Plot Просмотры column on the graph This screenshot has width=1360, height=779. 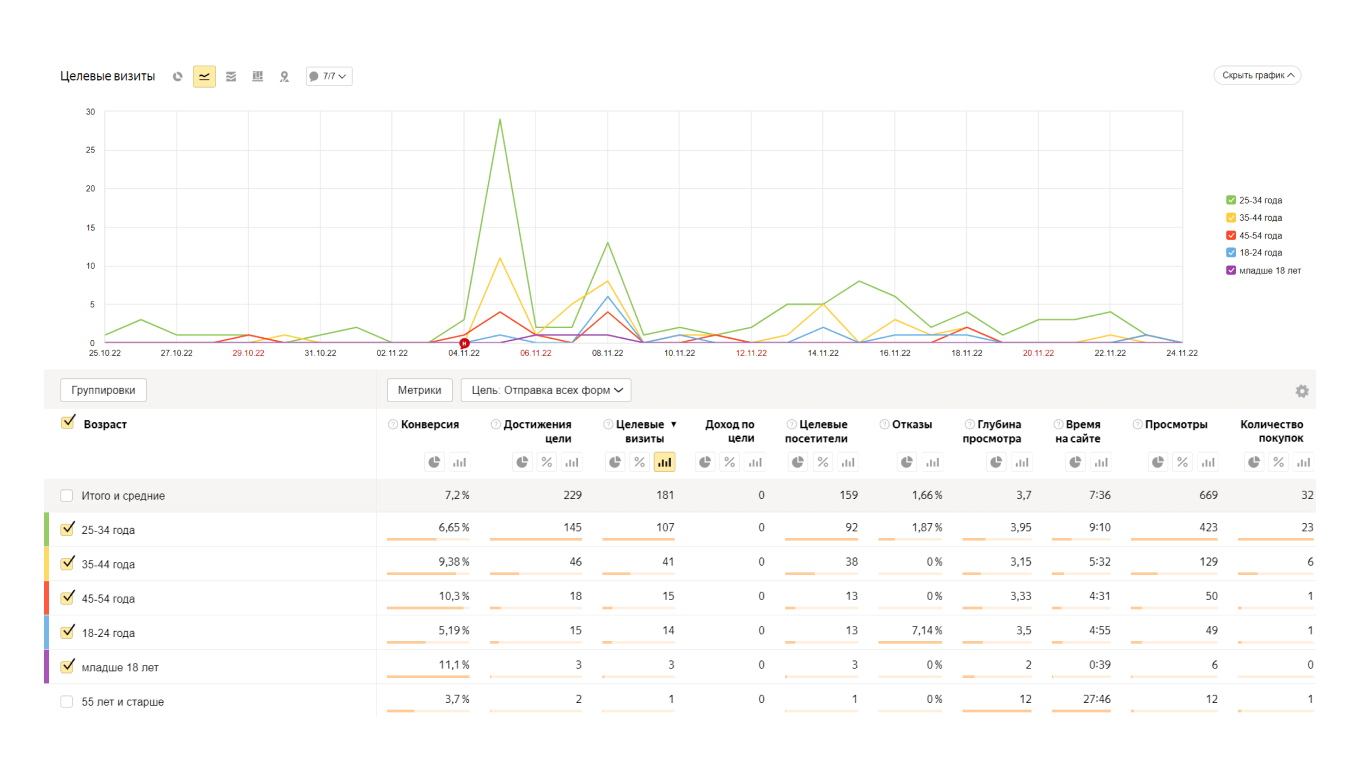pyautogui.click(x=1208, y=462)
